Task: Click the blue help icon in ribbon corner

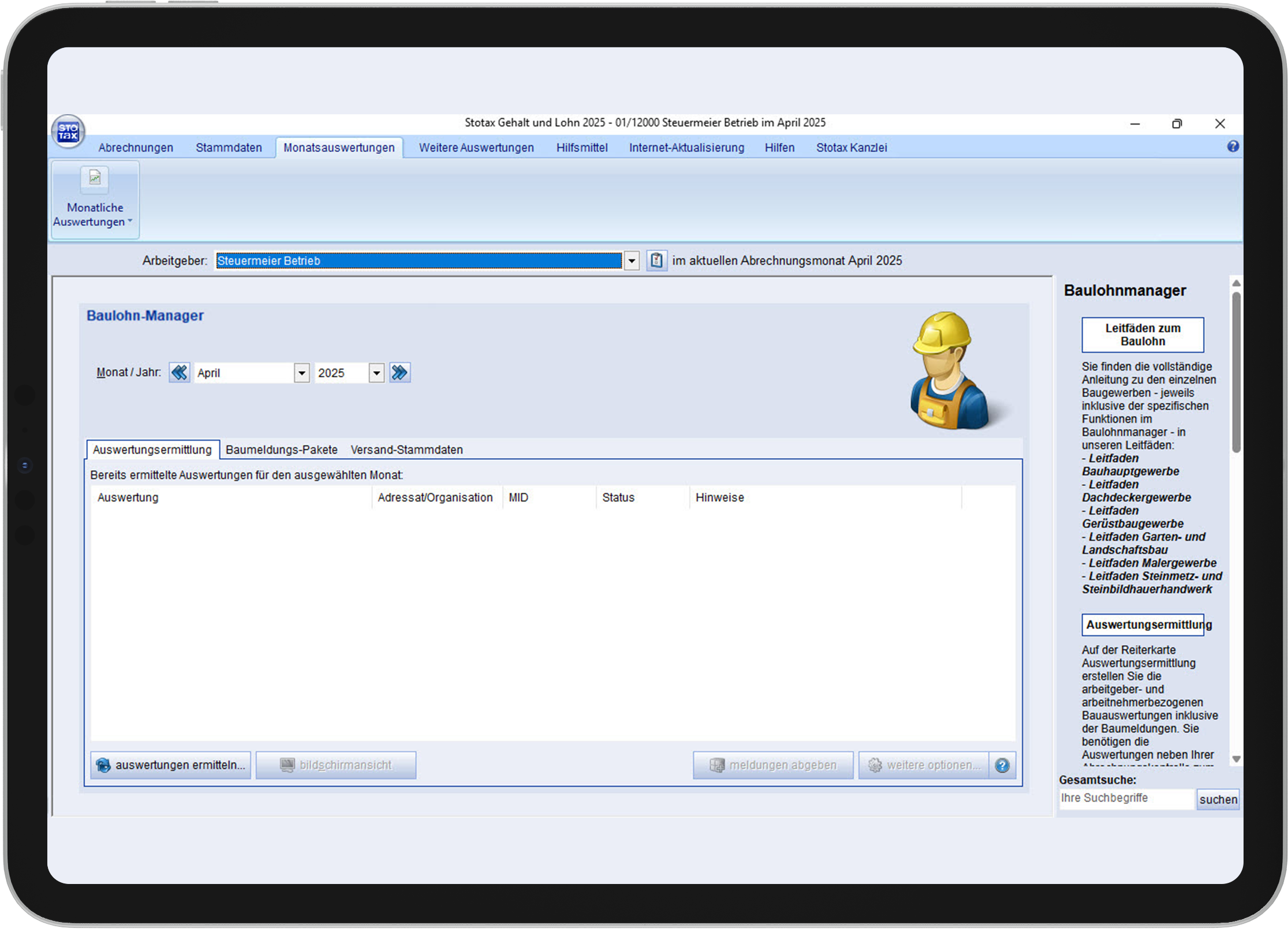Action: tap(1233, 147)
